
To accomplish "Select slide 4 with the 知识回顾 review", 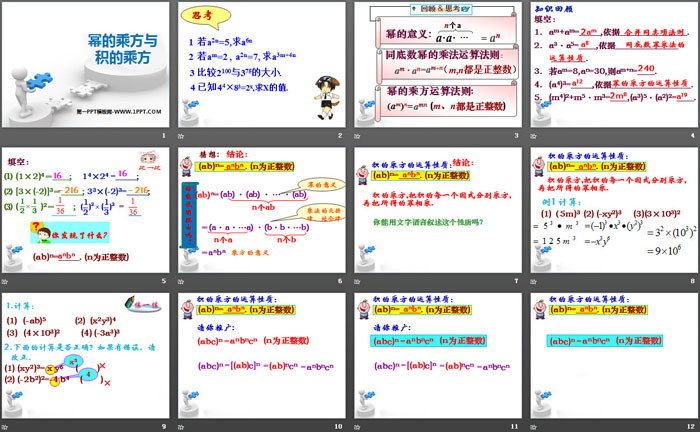I will click(x=614, y=65).
